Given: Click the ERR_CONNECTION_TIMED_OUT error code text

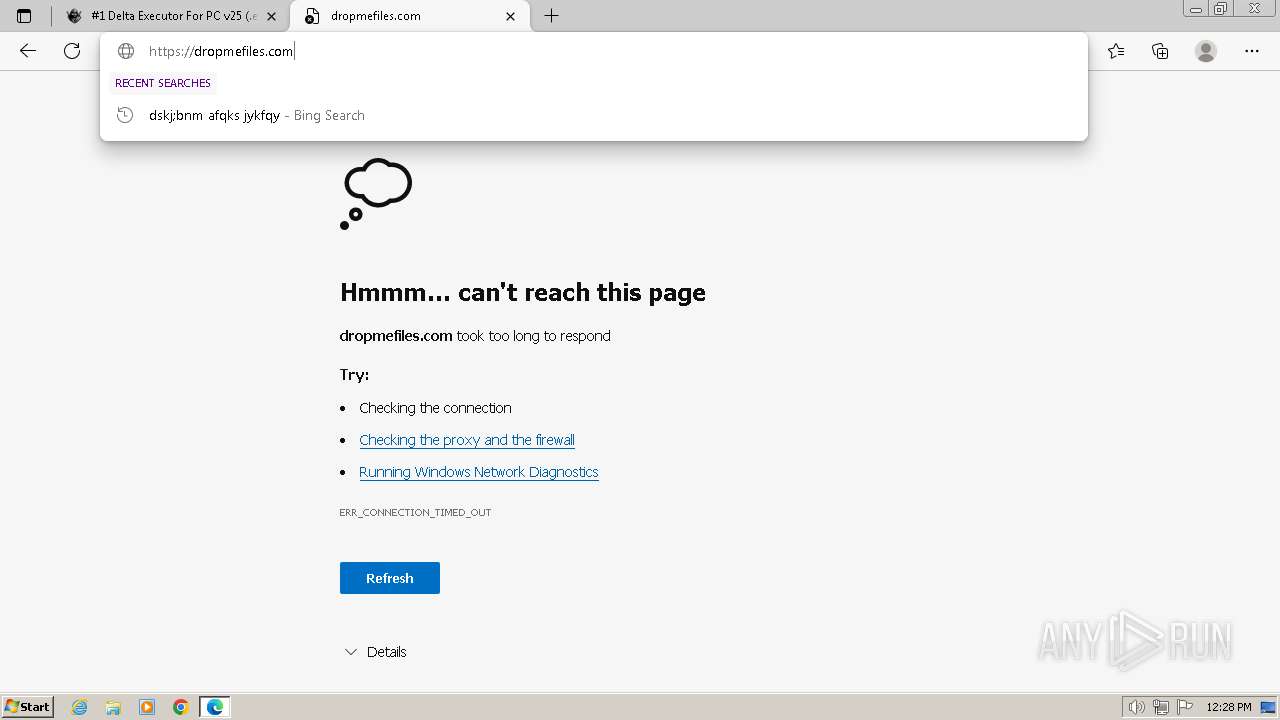Looking at the screenshot, I should [x=415, y=512].
